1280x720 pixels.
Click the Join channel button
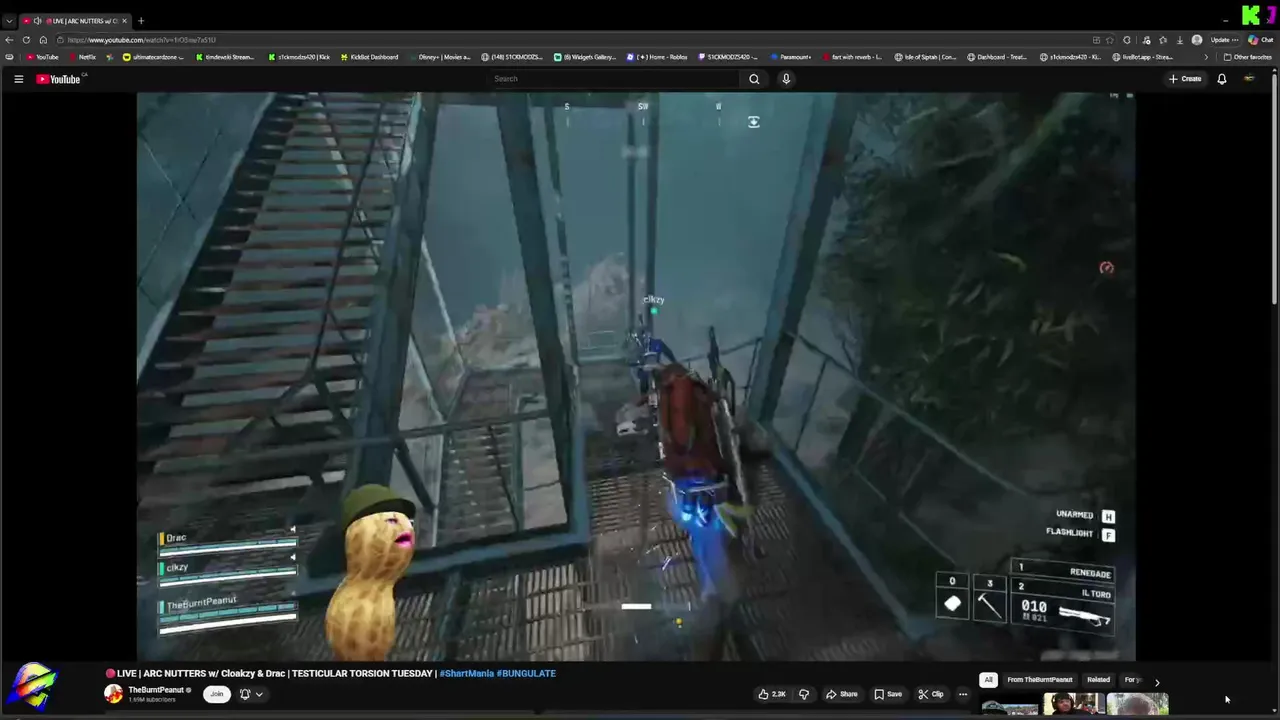tap(216, 694)
